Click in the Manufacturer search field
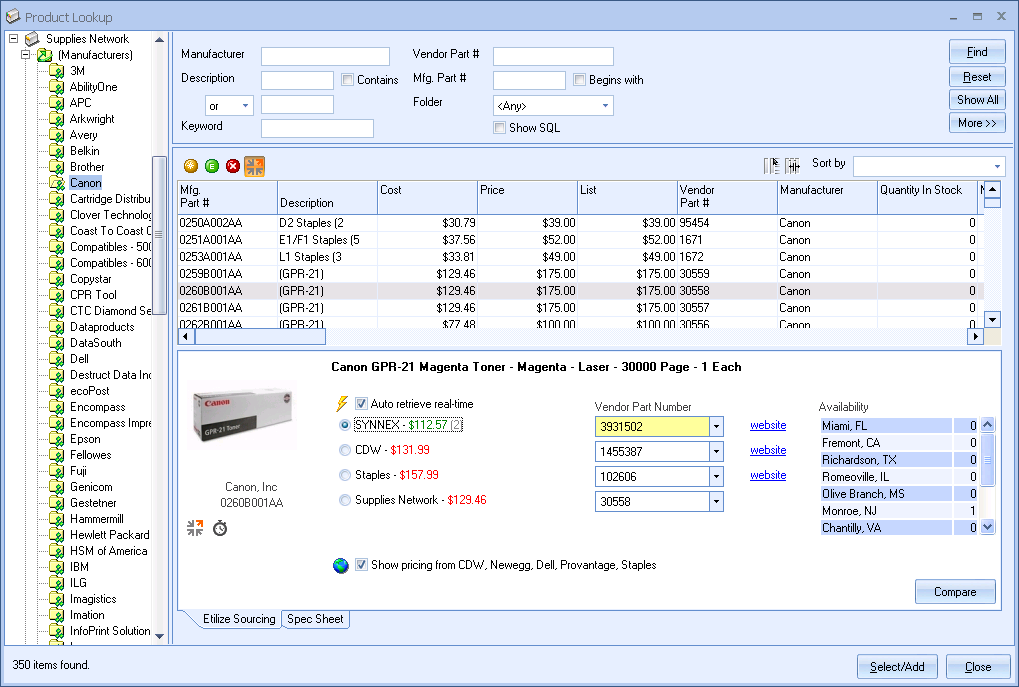The image size is (1019, 687). pyautogui.click(x=325, y=56)
